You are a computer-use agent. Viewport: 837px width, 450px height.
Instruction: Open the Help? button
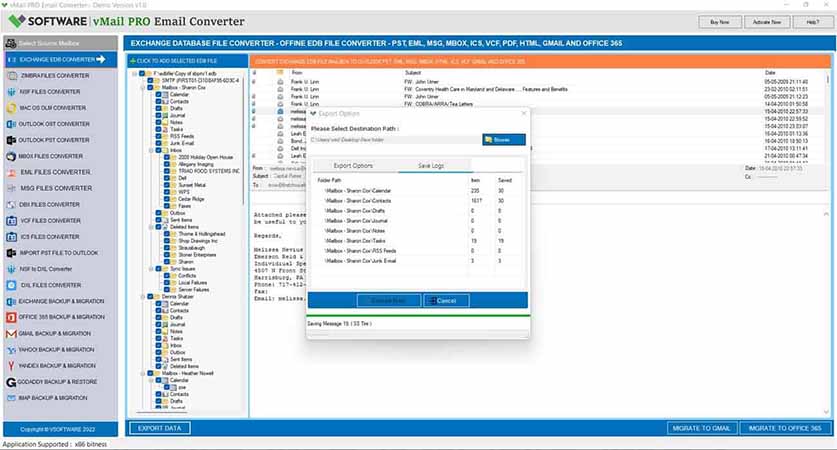(x=813, y=22)
